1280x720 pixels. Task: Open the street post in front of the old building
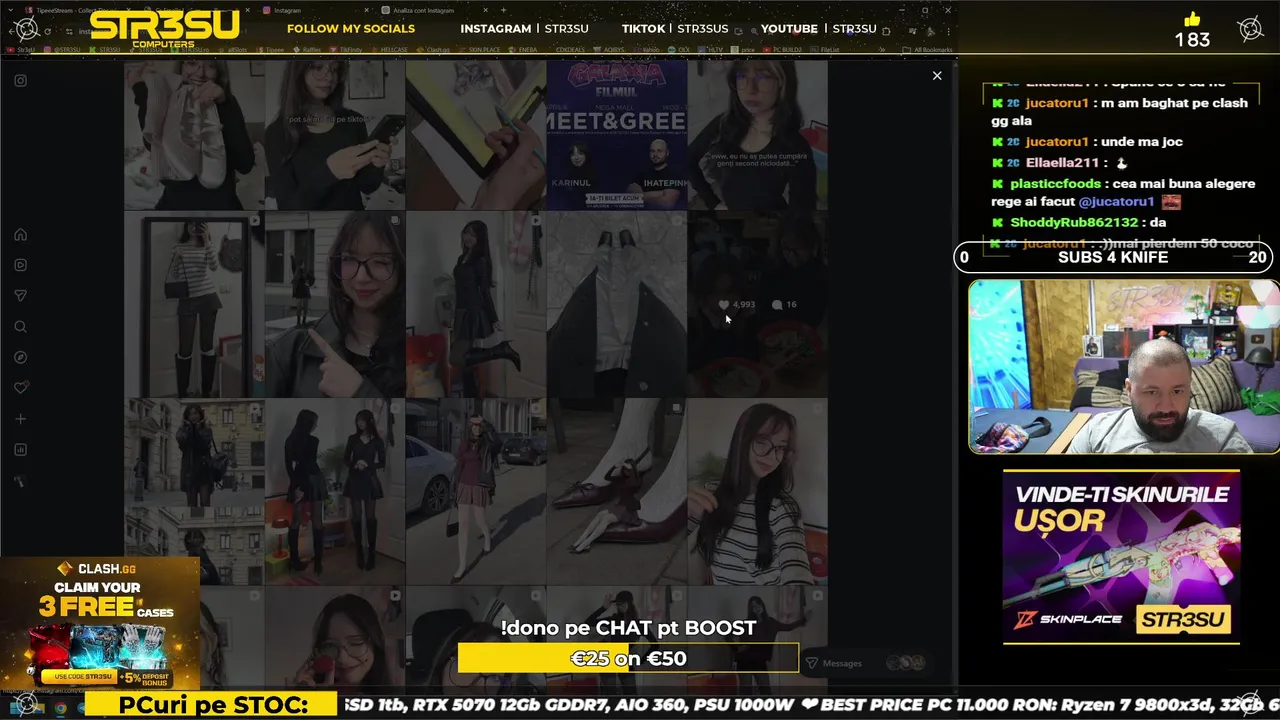[x=194, y=491]
